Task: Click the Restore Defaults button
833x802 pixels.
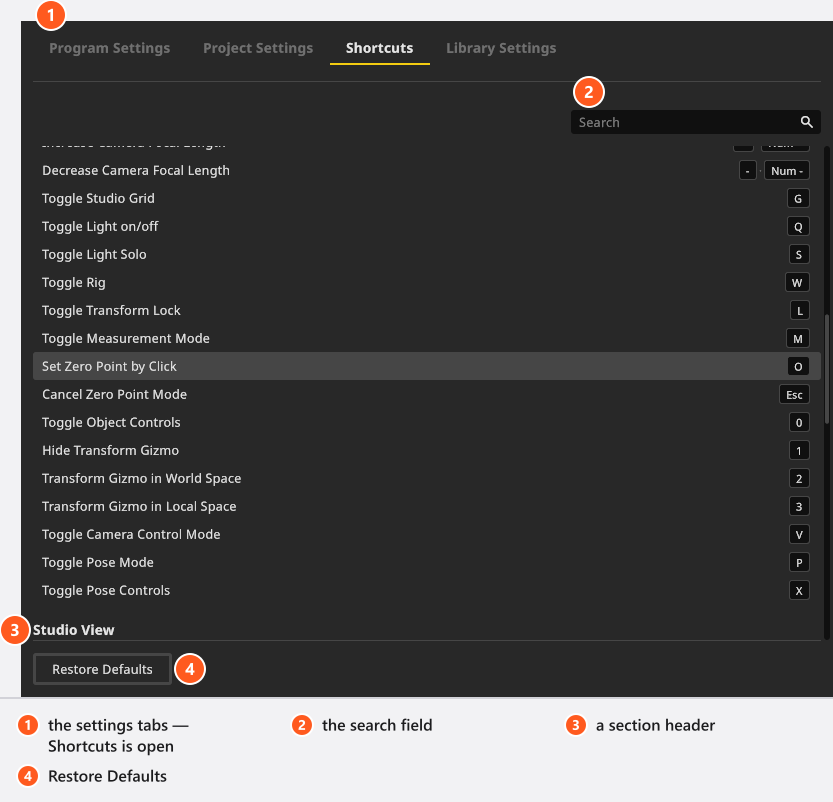Action: [102, 669]
